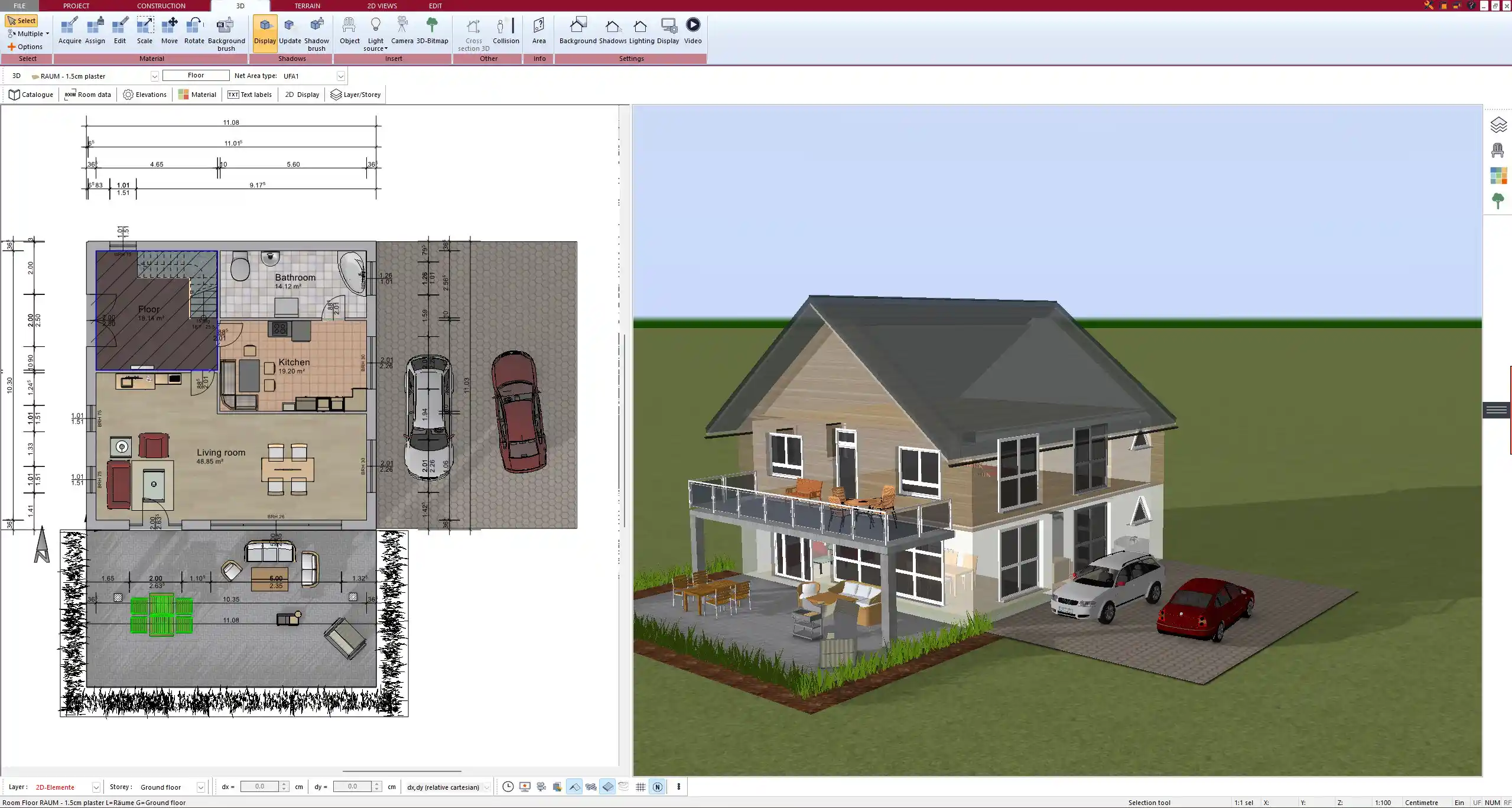This screenshot has height=808, width=1512.
Task: Open the plants catalogue in the right sidebar
Action: click(x=1499, y=201)
